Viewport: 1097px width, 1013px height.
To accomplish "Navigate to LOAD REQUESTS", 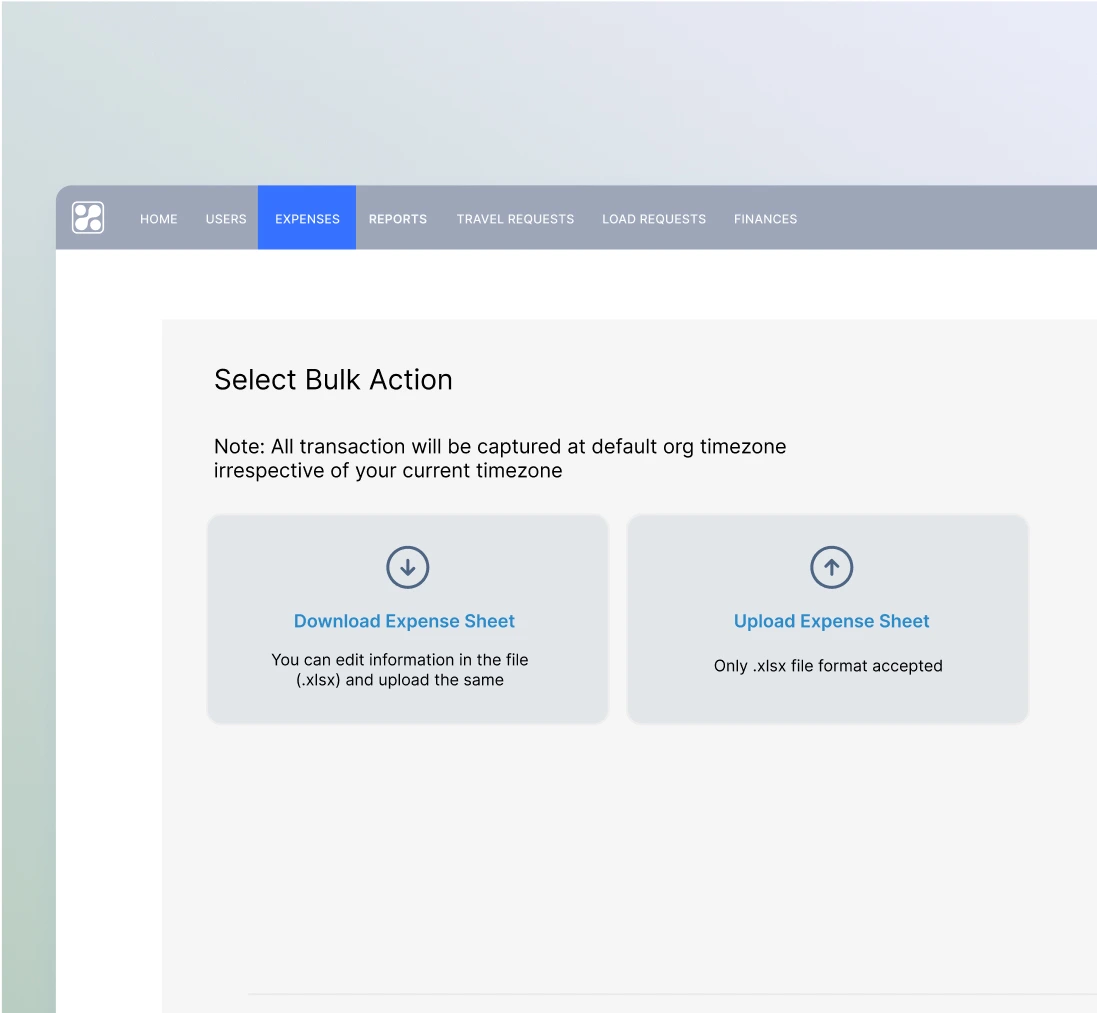I will click(x=654, y=219).
